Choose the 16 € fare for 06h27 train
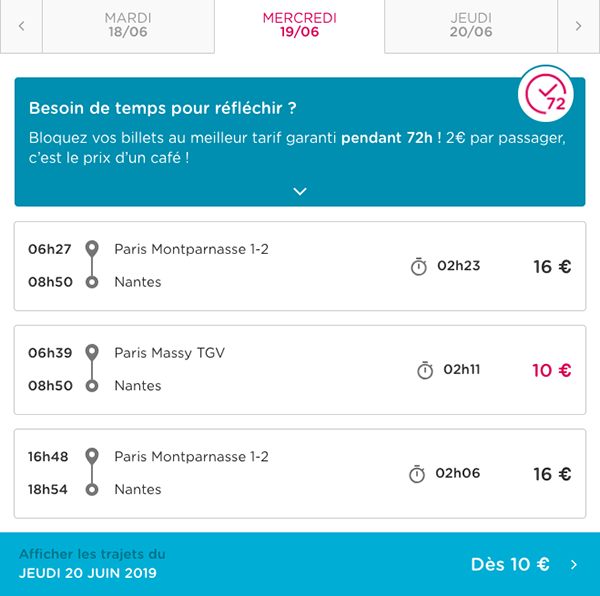This screenshot has height=596, width=600. click(x=552, y=267)
